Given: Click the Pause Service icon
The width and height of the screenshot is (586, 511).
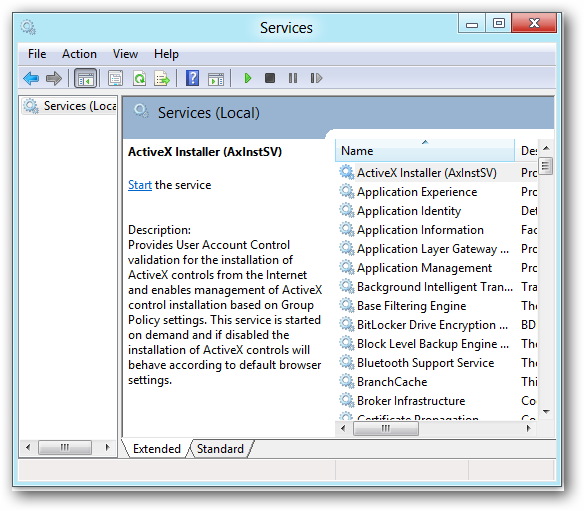Looking at the screenshot, I should coord(293,78).
